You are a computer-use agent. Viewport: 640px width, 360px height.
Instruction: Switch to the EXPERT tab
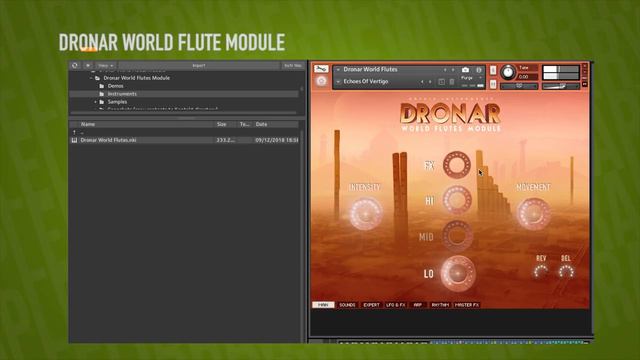(371, 305)
